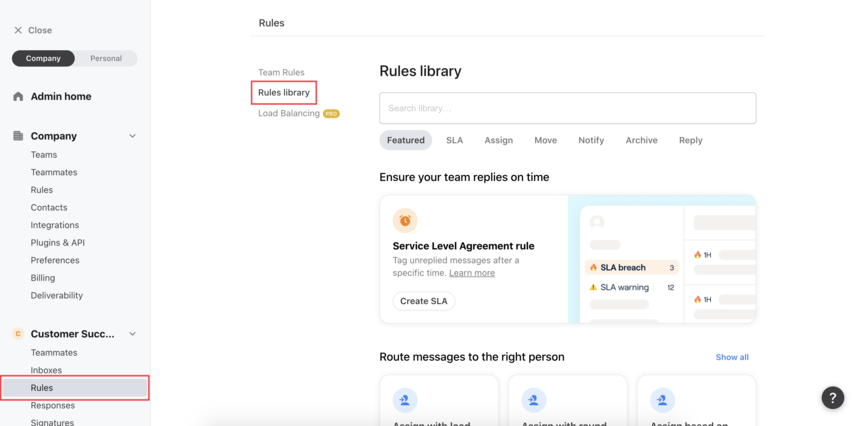860x426 pixels.
Task: Open Teammates under Company
Action: [54, 172]
